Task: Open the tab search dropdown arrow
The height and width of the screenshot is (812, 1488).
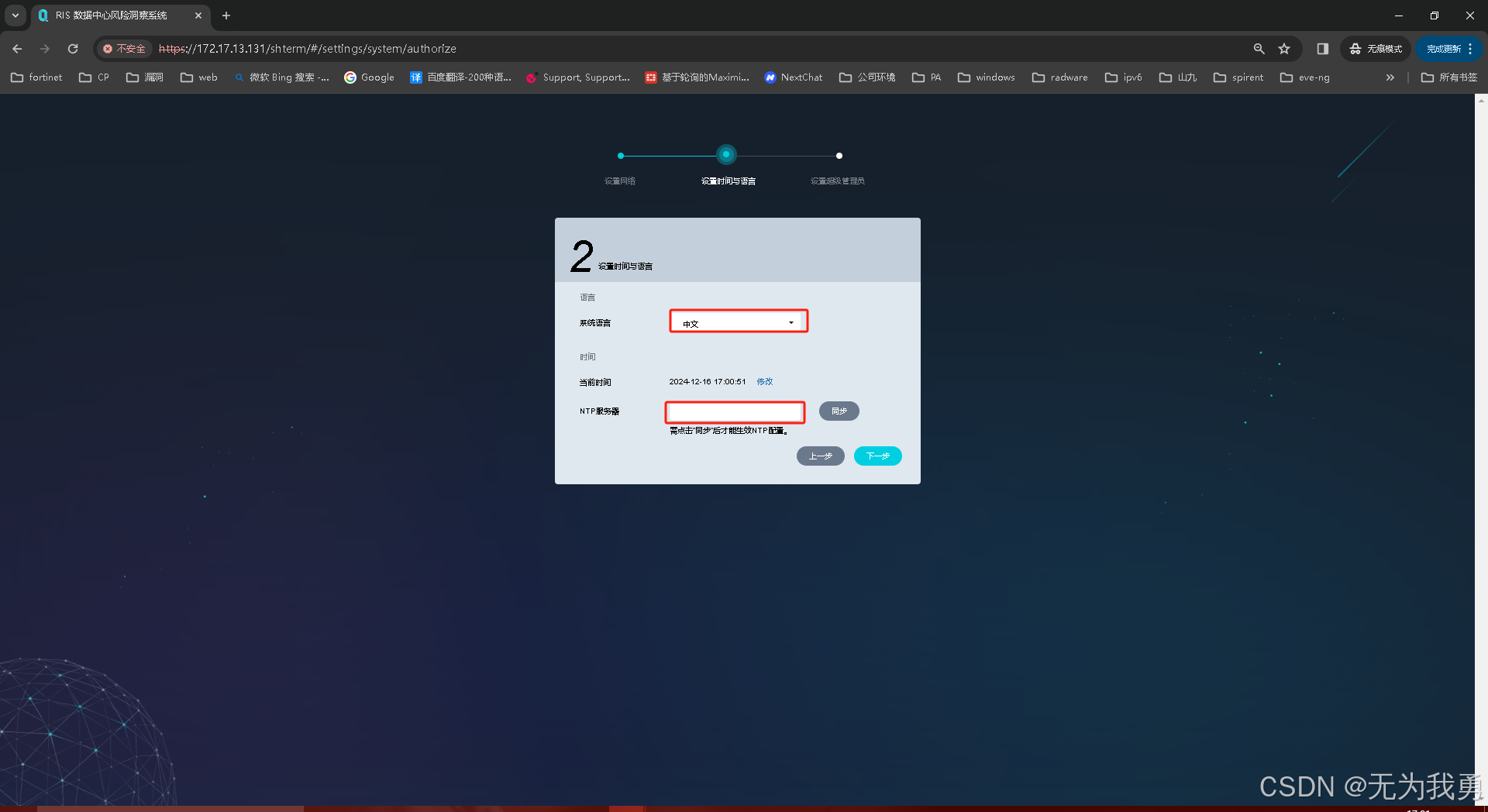Action: pos(15,15)
